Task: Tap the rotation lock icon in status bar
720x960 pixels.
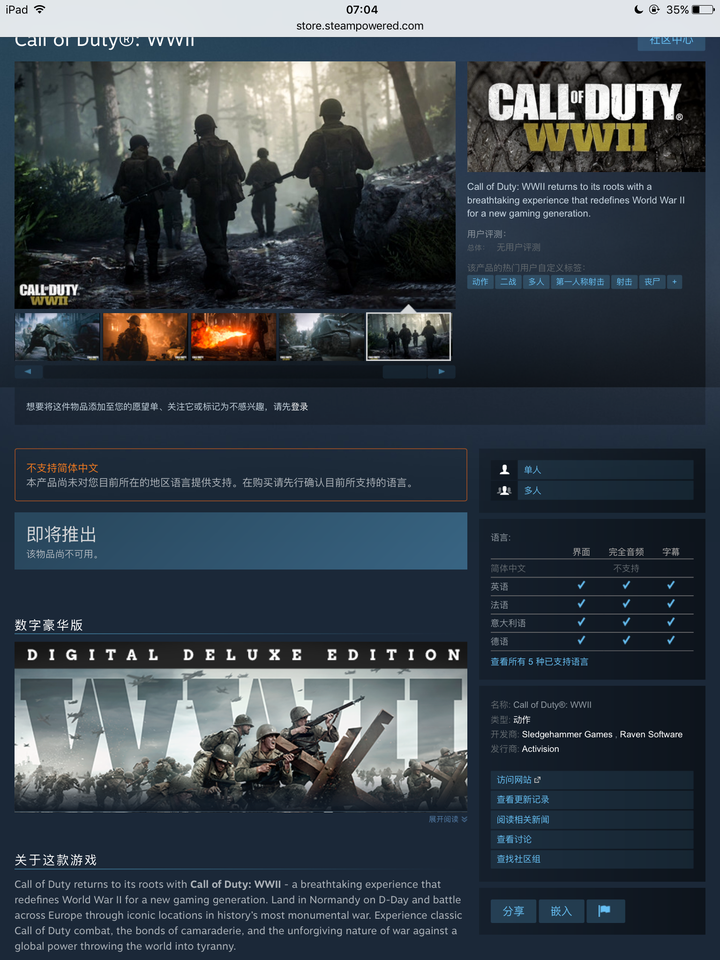Action: [x=654, y=9]
